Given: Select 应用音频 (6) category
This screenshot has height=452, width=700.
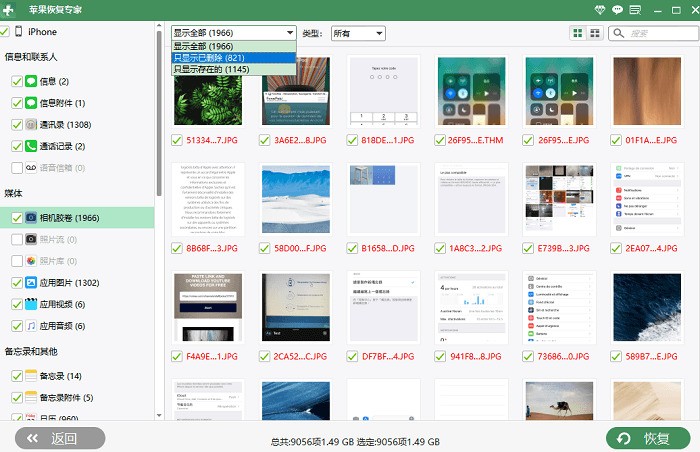Looking at the screenshot, I should pyautogui.click(x=62, y=326).
